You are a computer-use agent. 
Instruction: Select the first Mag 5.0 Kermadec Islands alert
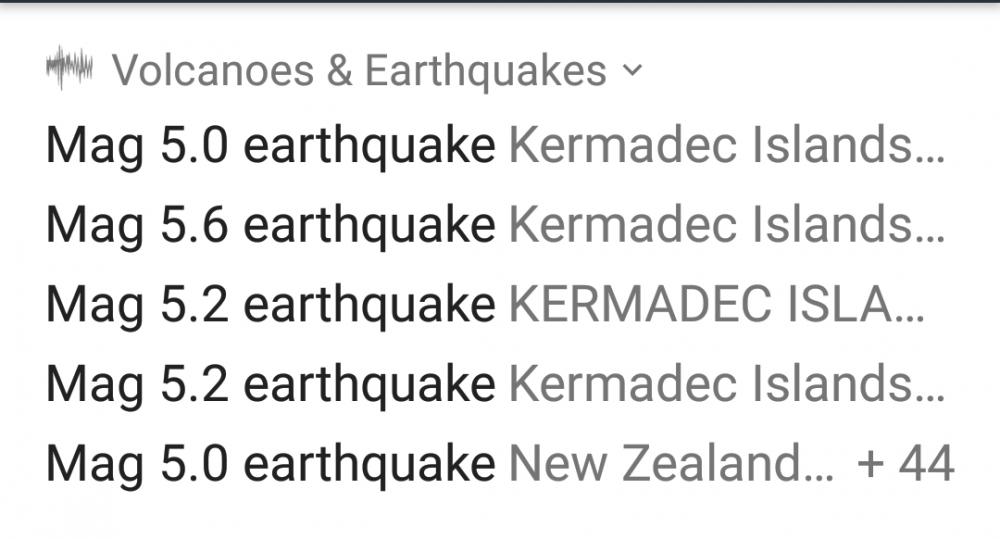[x=270, y=147]
